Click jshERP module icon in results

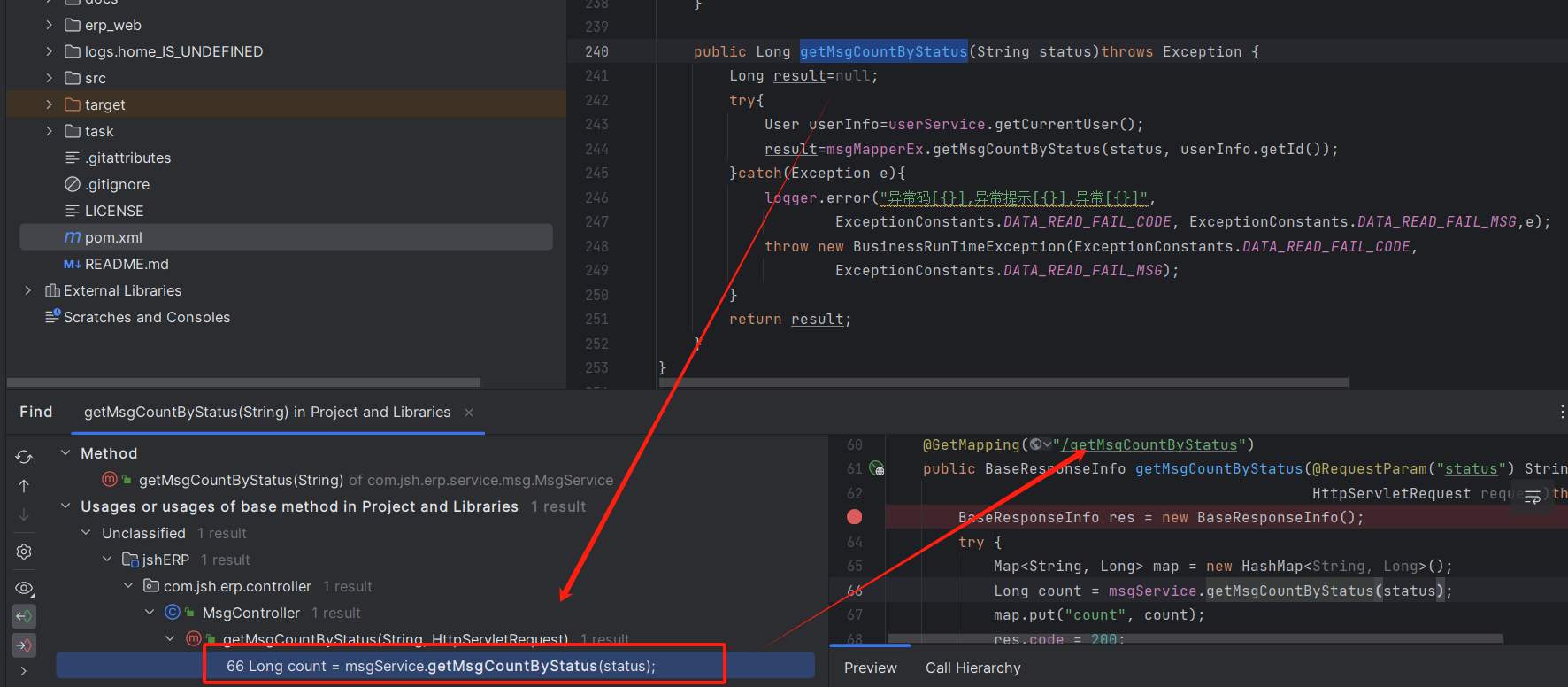point(130,560)
